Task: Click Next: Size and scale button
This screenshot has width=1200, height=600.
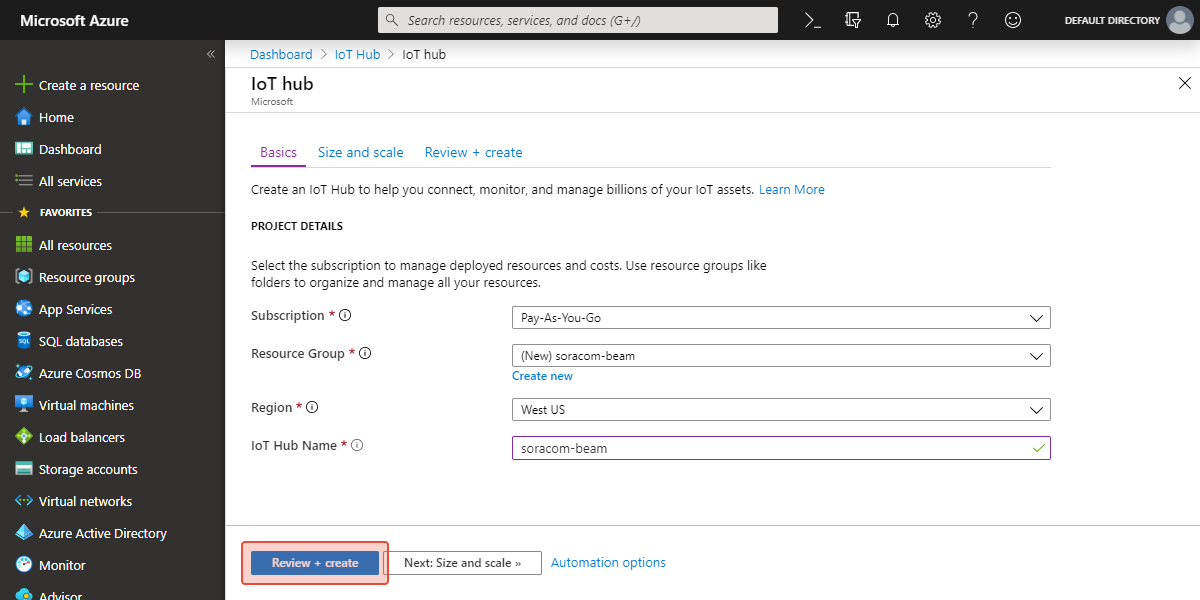Action: pyautogui.click(x=462, y=563)
